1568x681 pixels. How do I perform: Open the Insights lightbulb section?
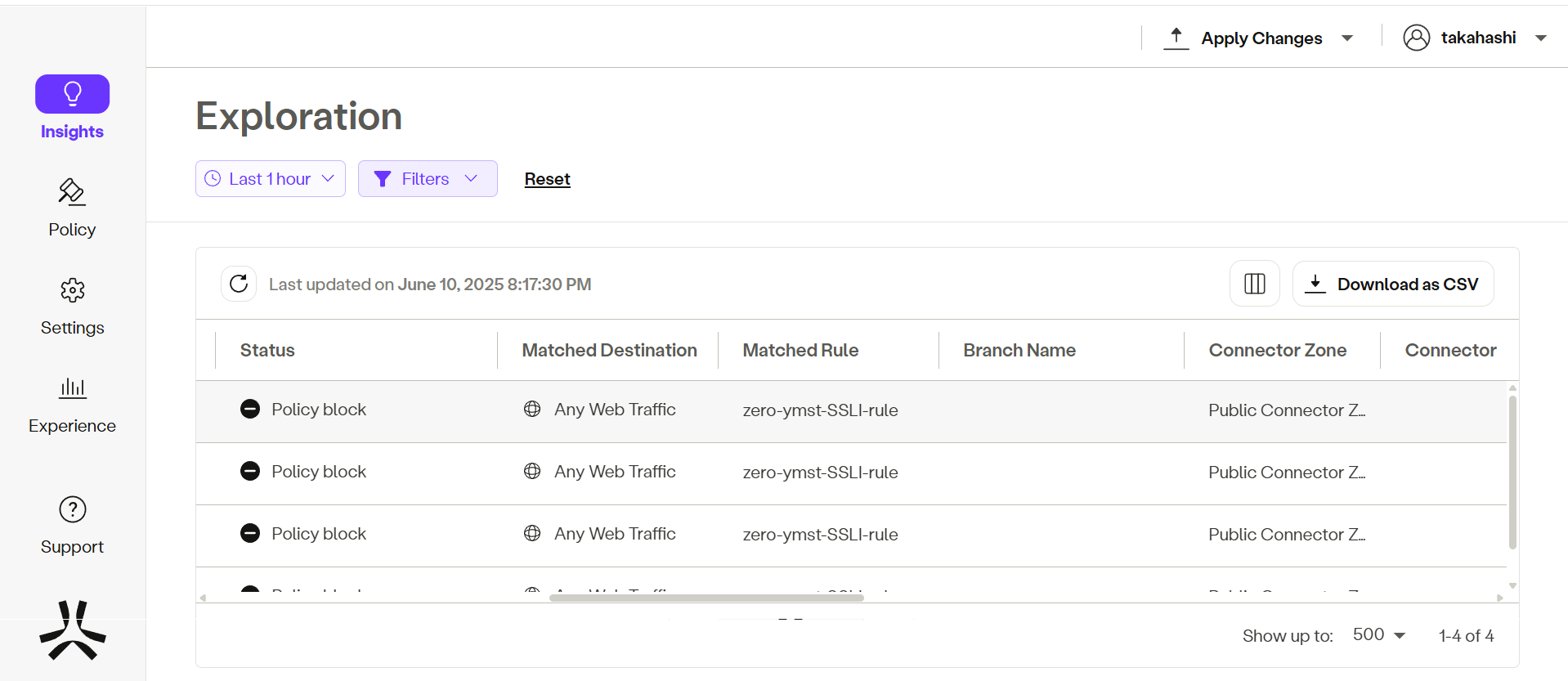(x=72, y=95)
